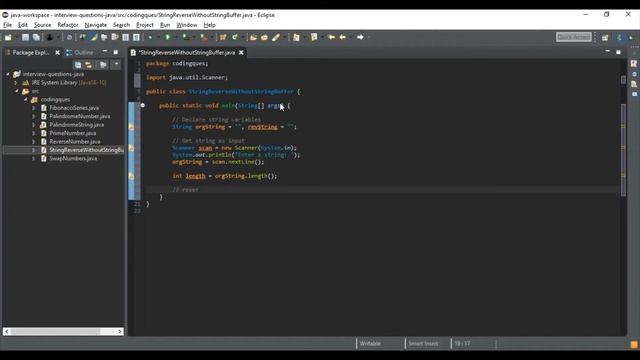Open the Window menu

click(x=187, y=25)
